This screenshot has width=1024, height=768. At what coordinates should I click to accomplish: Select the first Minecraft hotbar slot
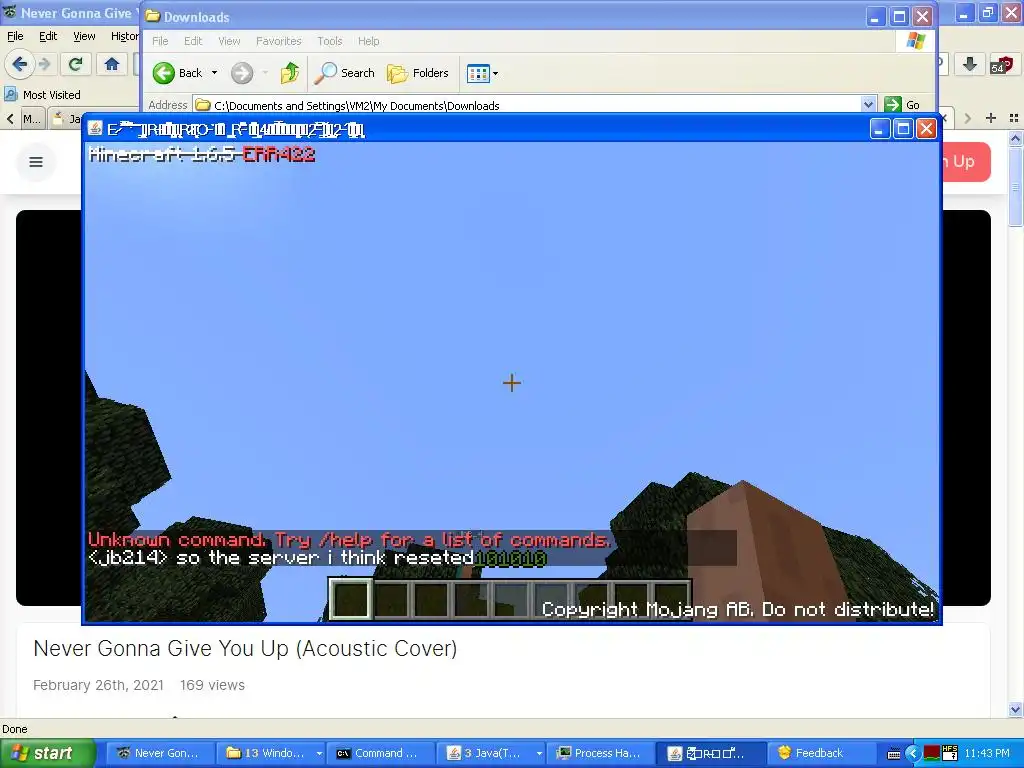point(351,599)
